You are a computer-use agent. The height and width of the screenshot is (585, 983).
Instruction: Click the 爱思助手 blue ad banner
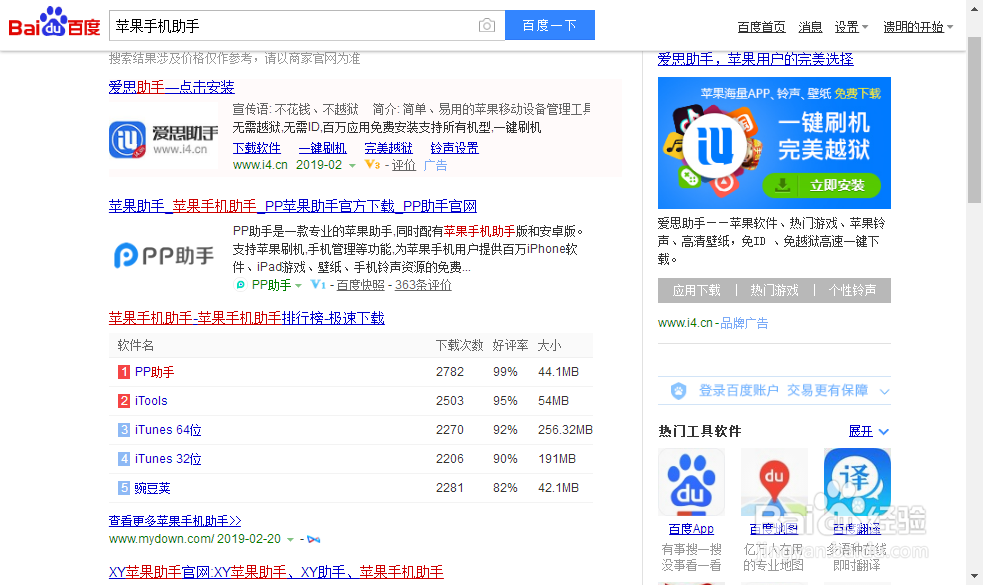click(x=774, y=143)
